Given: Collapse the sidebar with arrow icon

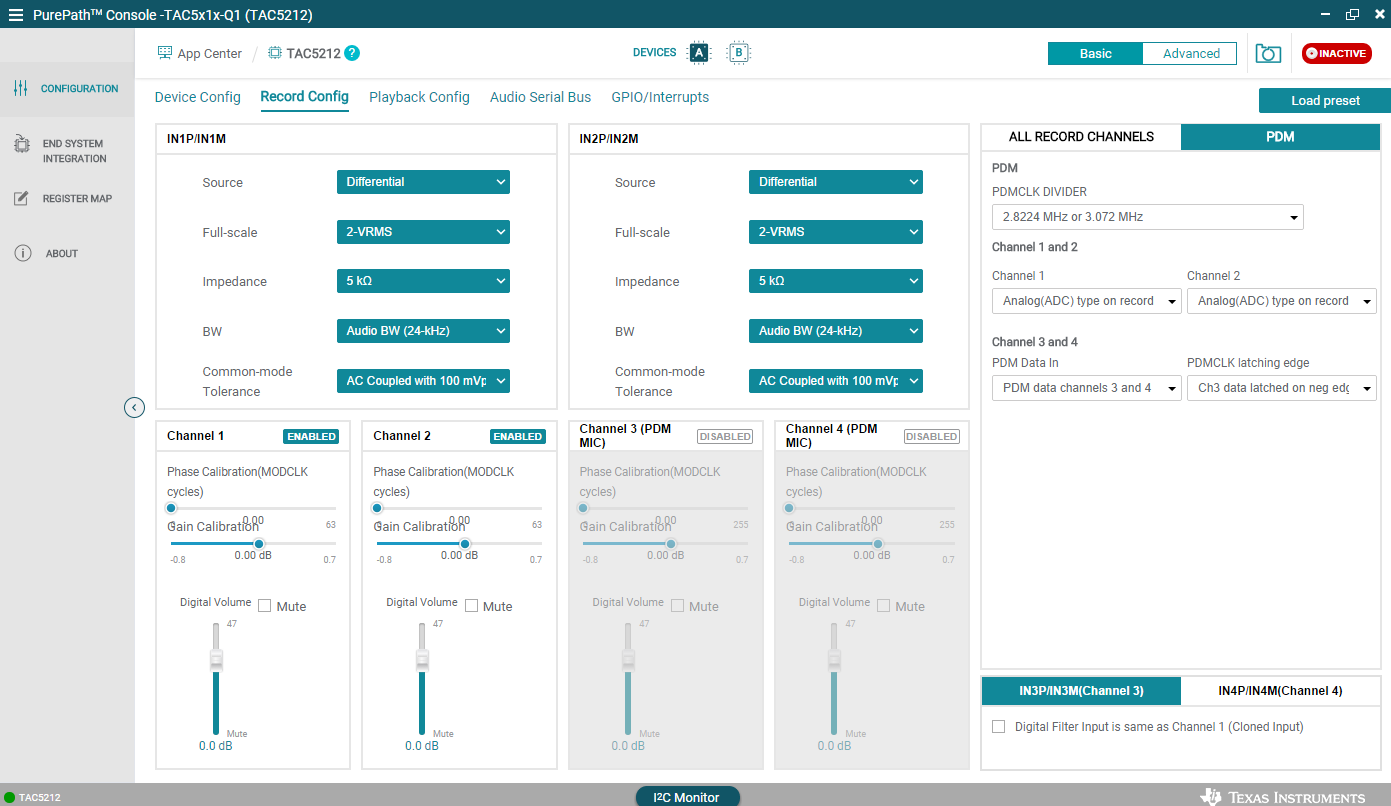Looking at the screenshot, I should (x=135, y=407).
